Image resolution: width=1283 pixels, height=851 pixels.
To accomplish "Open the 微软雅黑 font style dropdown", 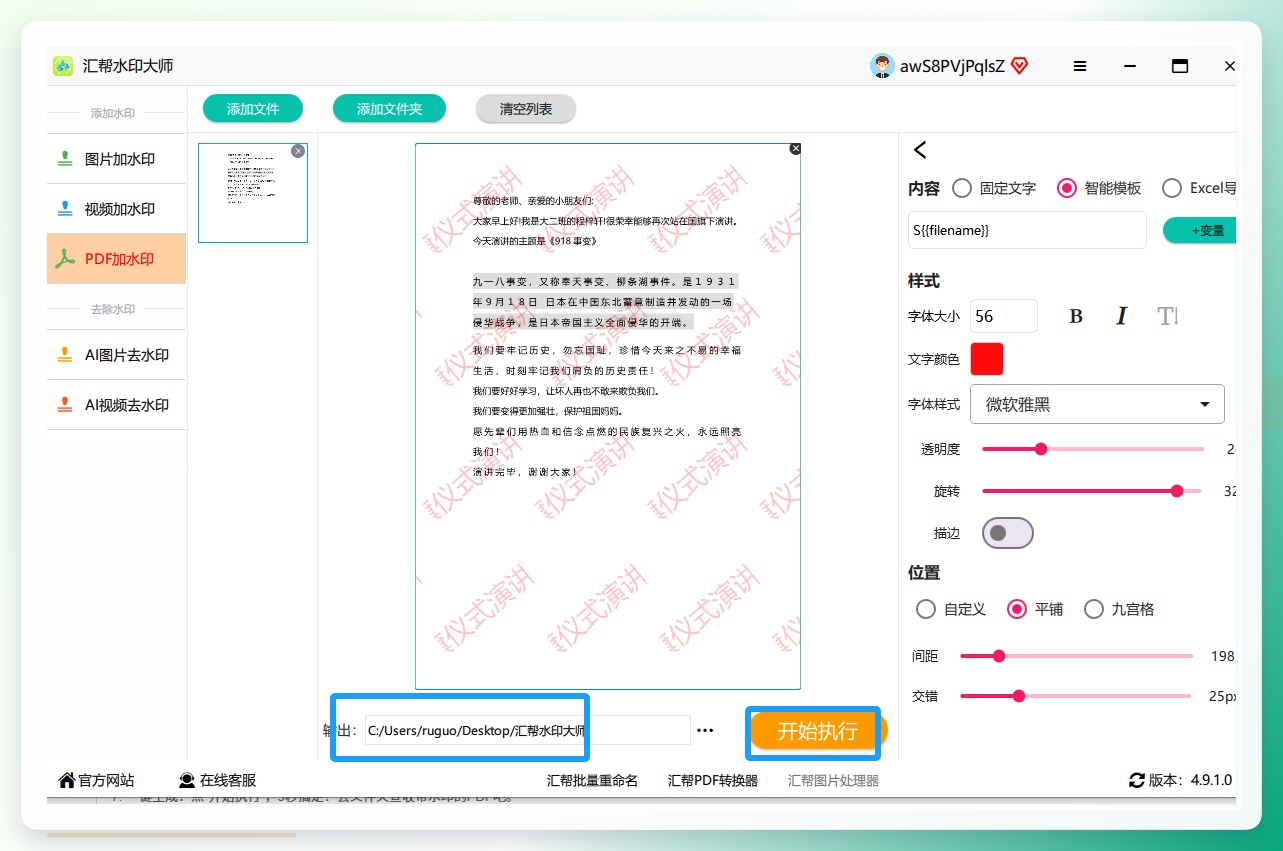I will [1097, 404].
